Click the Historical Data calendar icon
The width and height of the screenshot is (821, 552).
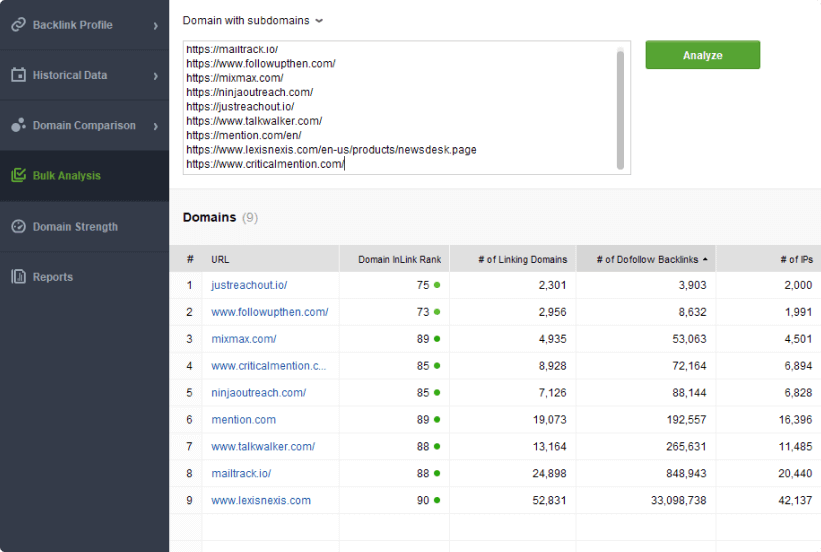click(x=19, y=75)
